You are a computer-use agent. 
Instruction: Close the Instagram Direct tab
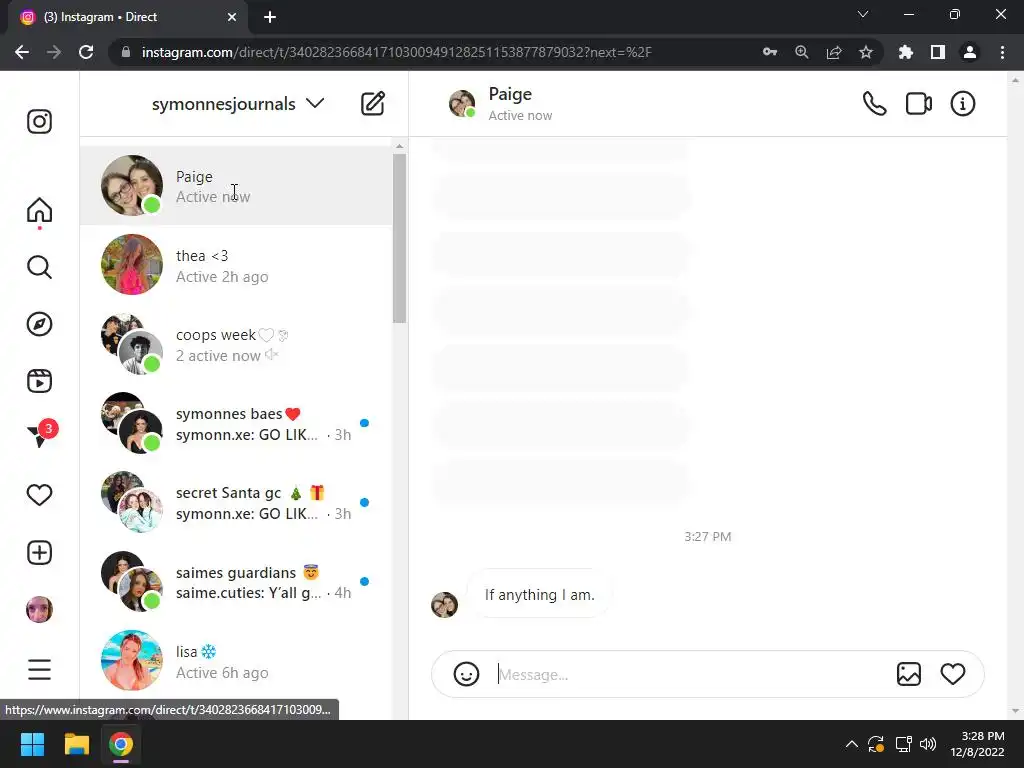(232, 17)
